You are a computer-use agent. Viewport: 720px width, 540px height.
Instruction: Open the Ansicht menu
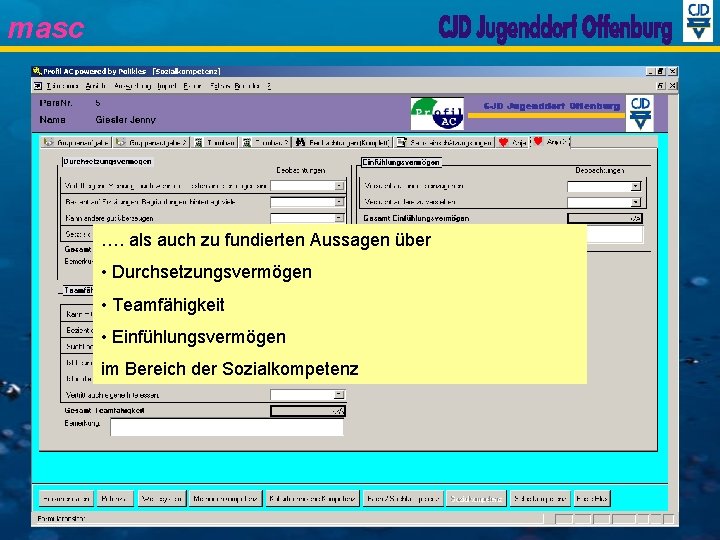click(x=96, y=86)
